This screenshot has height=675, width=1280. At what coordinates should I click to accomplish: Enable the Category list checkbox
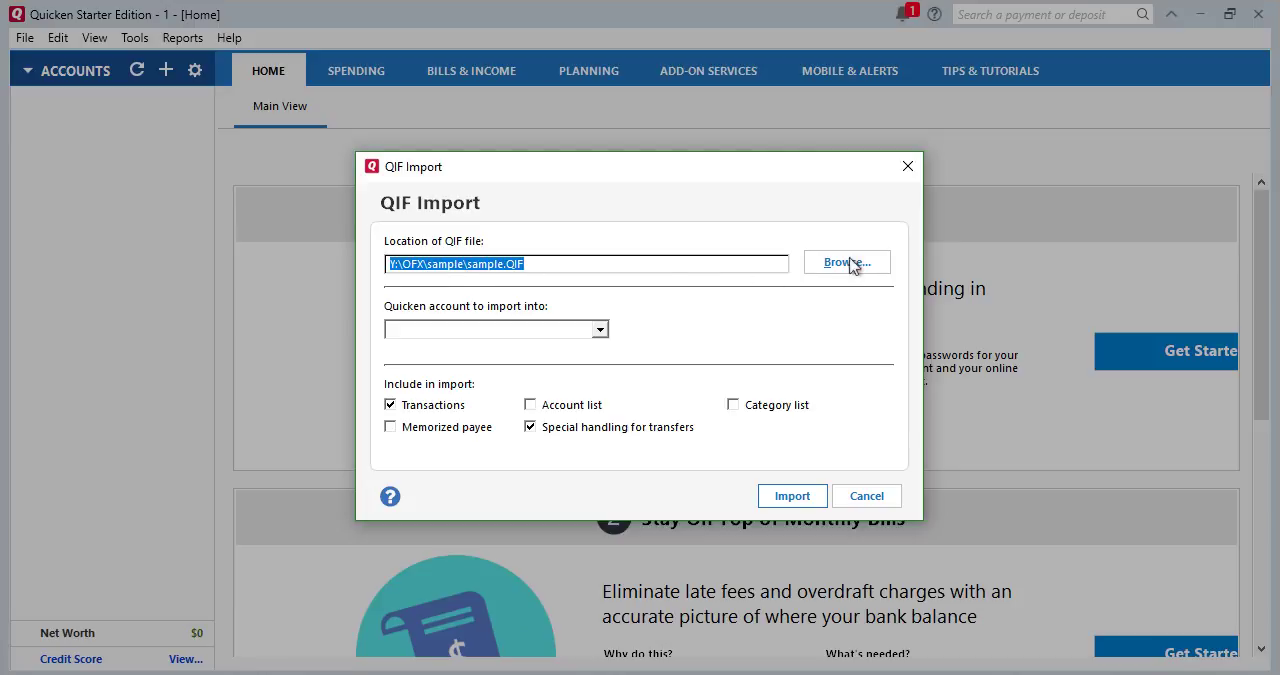point(733,404)
